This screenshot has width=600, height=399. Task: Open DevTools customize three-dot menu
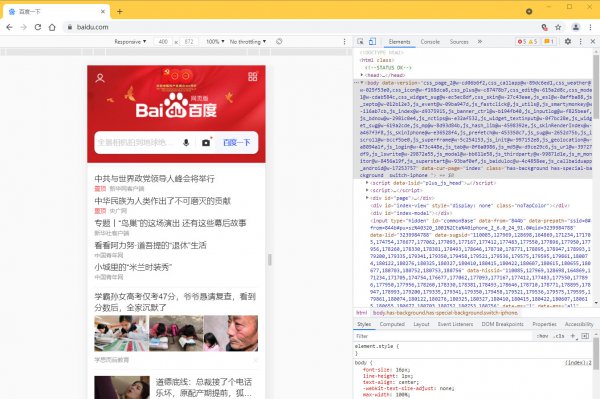point(580,41)
